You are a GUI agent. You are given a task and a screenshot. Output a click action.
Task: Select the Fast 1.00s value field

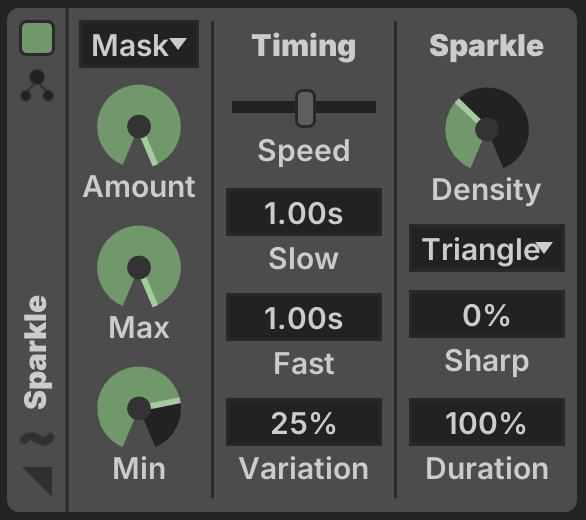point(304,317)
